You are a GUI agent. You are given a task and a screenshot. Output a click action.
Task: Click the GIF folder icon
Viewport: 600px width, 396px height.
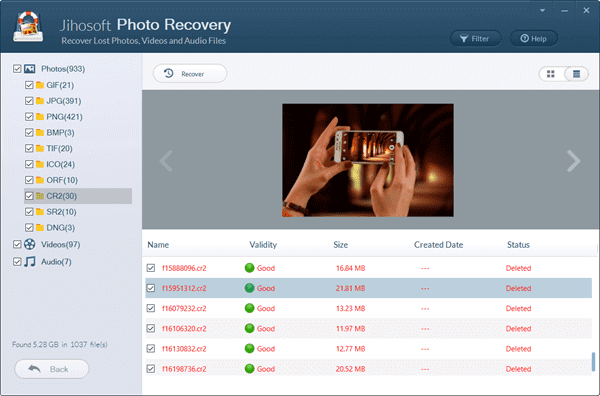coord(40,85)
